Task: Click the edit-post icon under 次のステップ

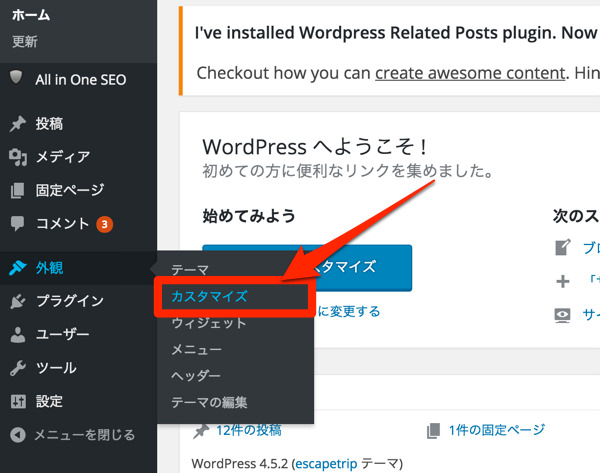Action: pos(563,248)
